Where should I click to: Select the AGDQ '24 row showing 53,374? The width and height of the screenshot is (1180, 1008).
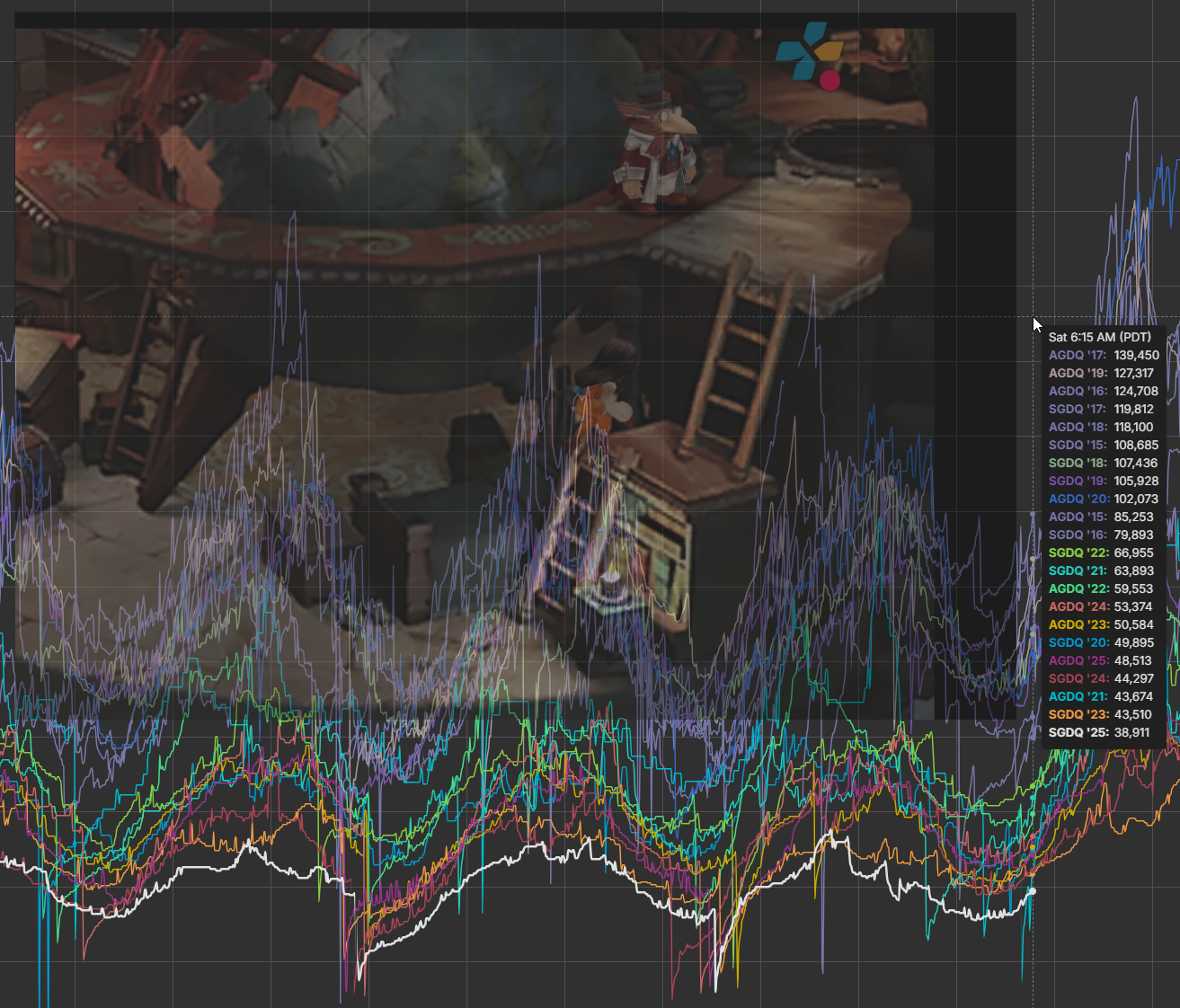click(x=1101, y=606)
